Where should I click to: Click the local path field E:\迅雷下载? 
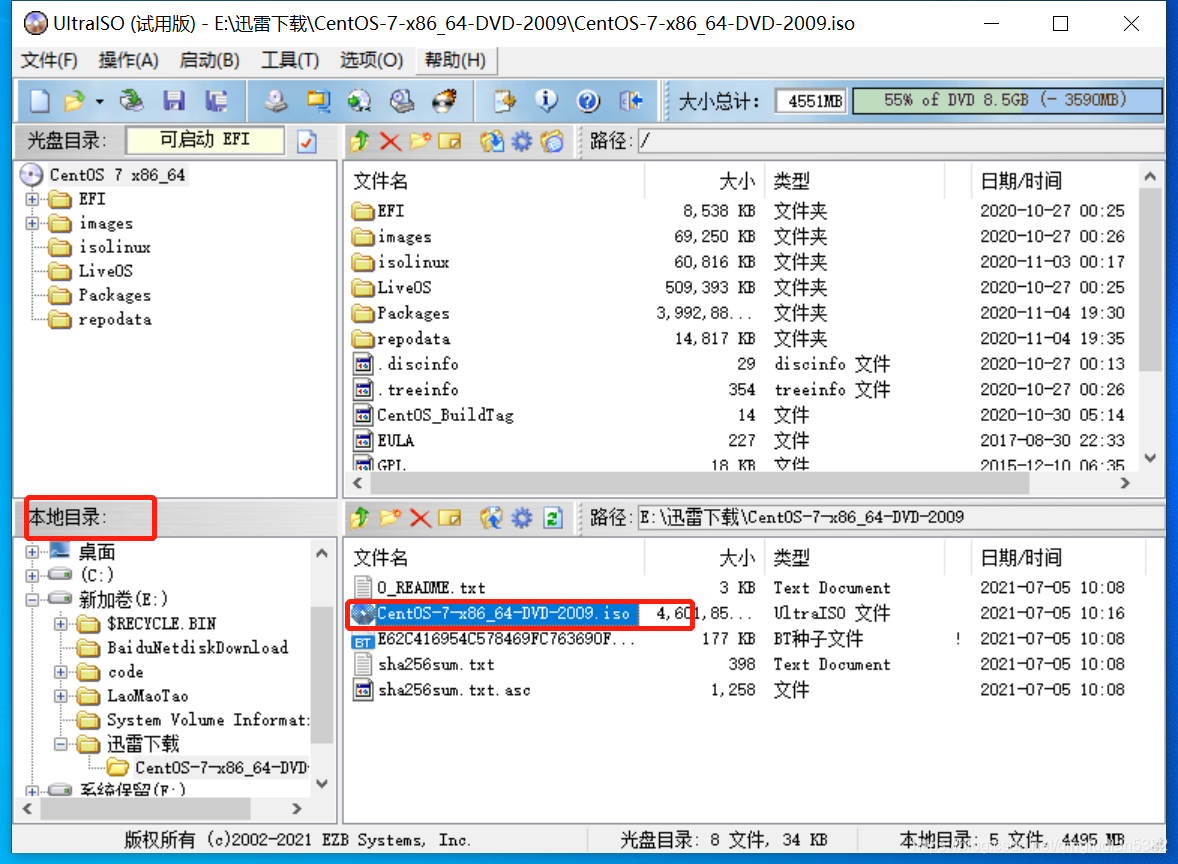coord(900,517)
